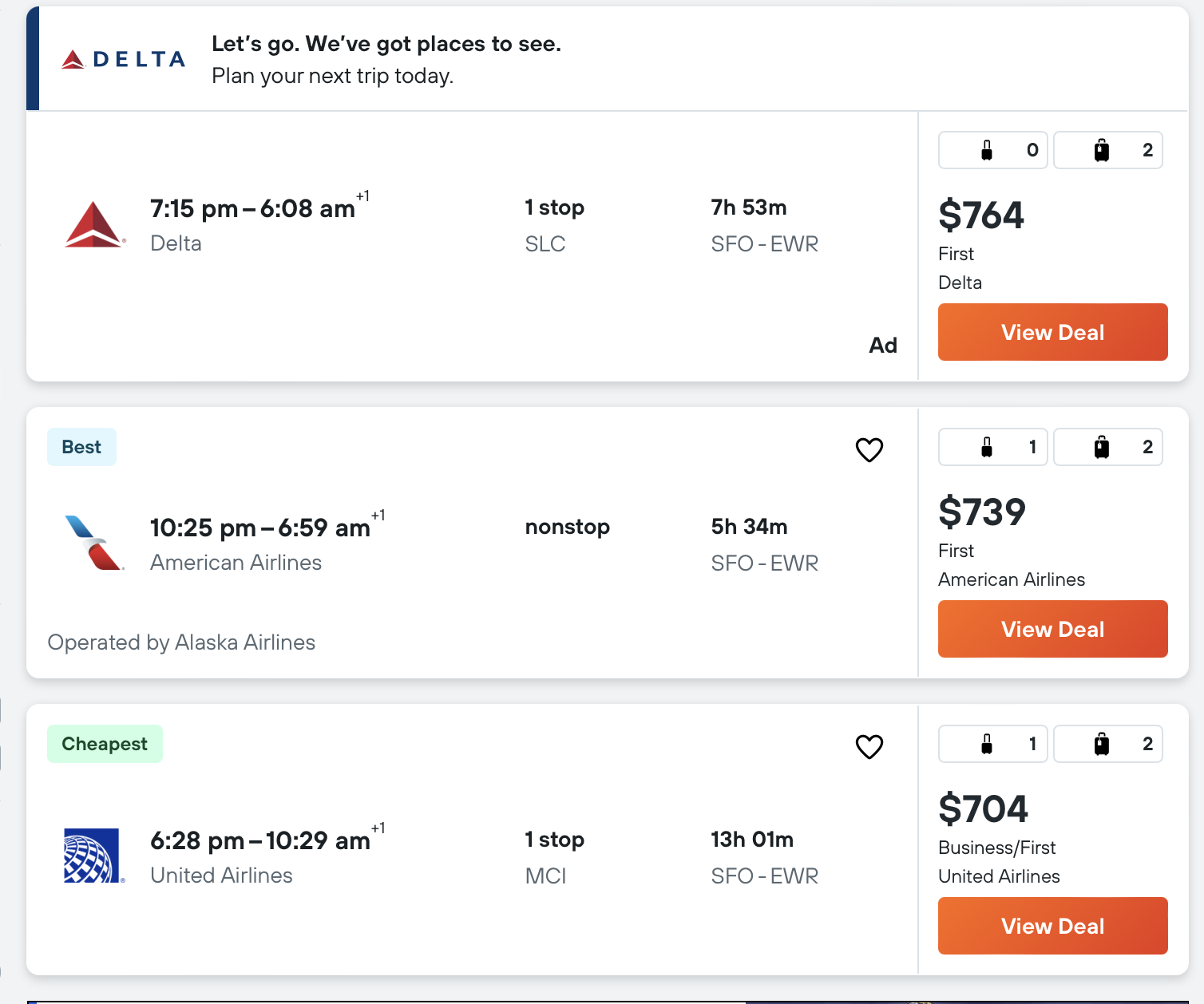This screenshot has width=1204, height=1004.
Task: Click the red Delta triangle airline icon
Action: click(x=94, y=225)
